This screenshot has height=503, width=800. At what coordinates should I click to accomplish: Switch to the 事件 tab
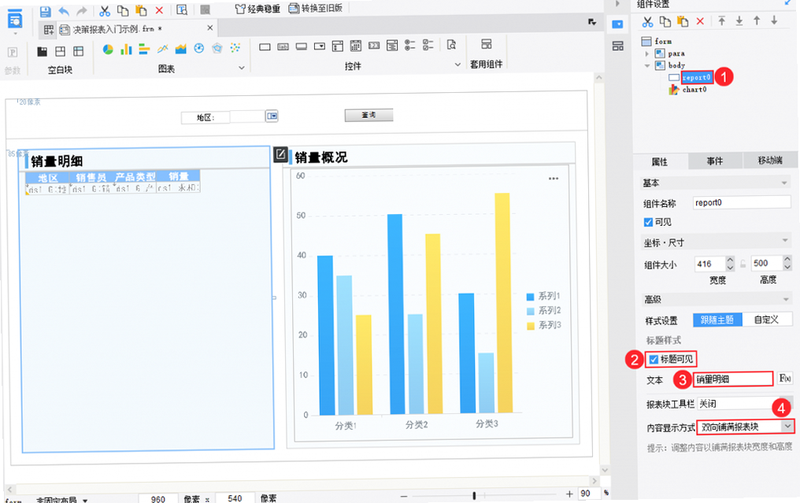click(x=715, y=161)
